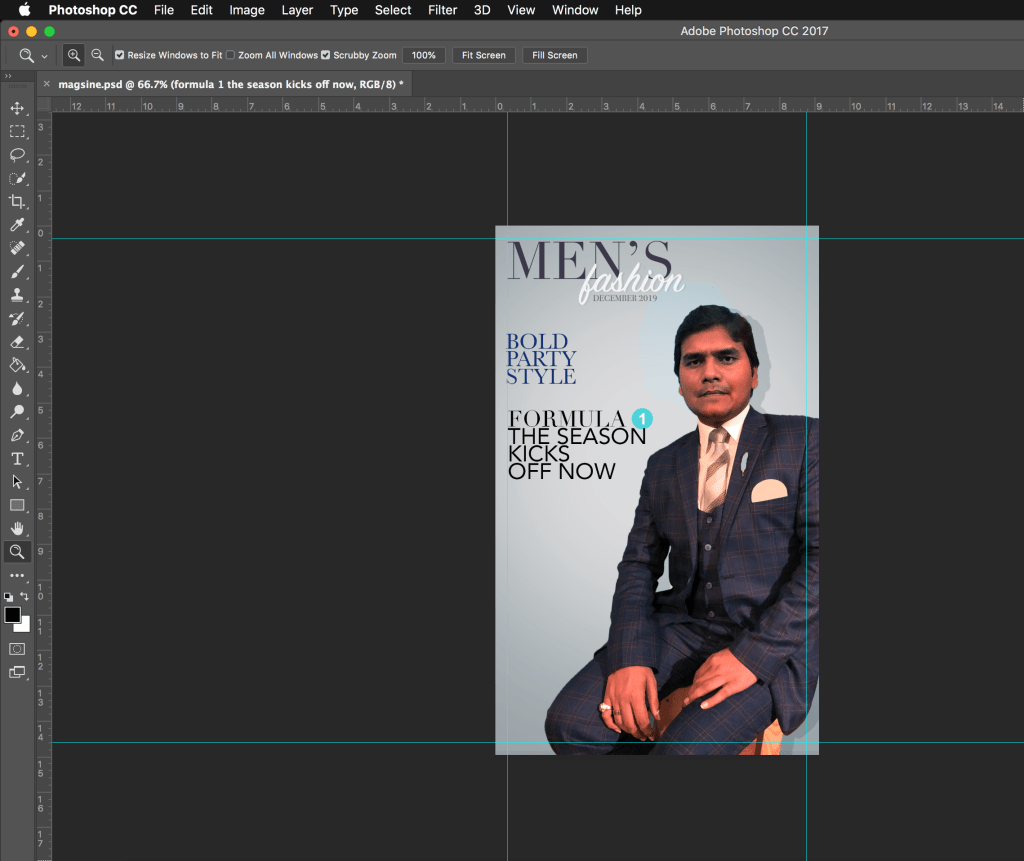Pick the Crop tool
1024x861 pixels.
[x=17, y=202]
